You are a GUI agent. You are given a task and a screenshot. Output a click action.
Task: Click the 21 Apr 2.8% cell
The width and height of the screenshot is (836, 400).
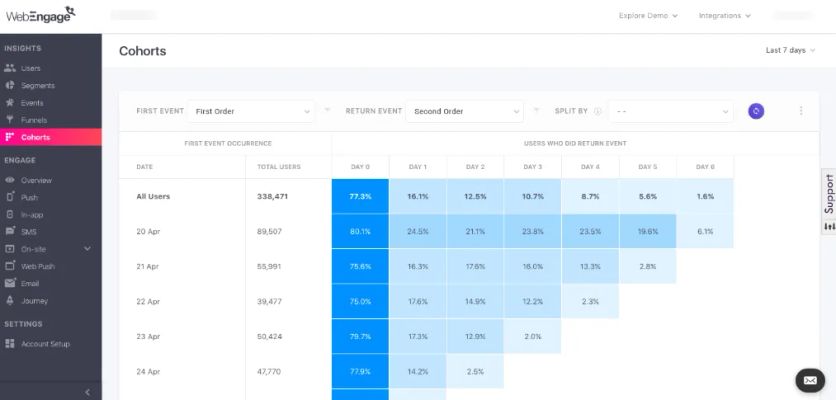[x=648, y=266]
